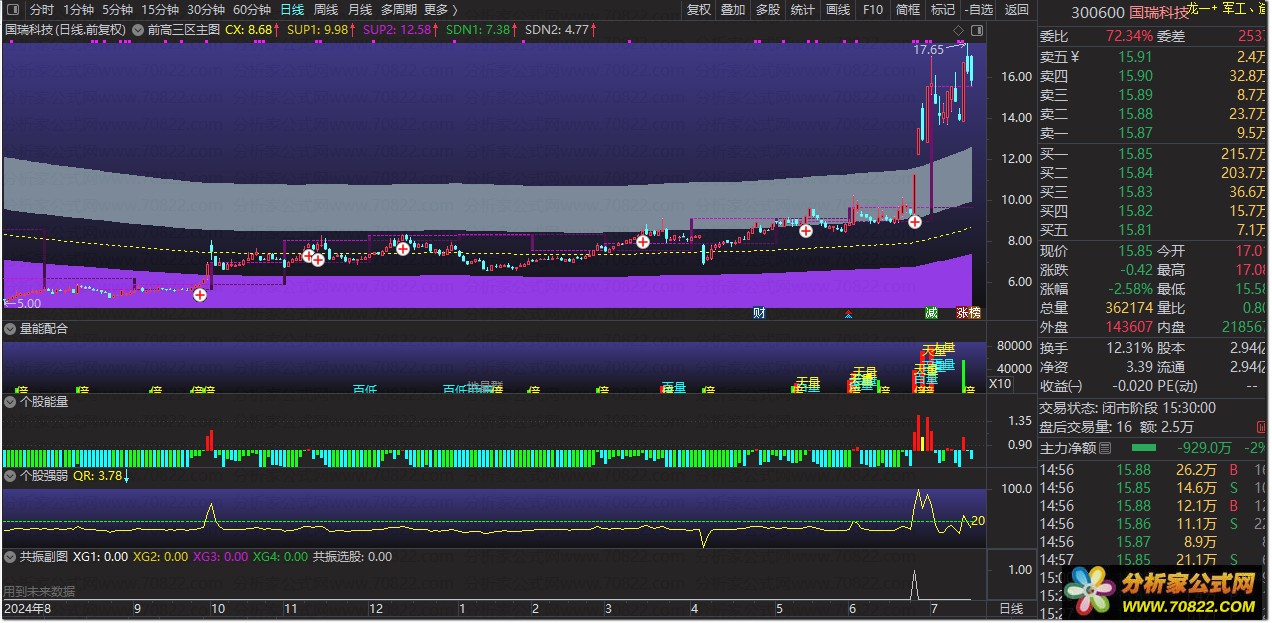Click the ¥ symbol next to 卖五

tap(1075, 57)
